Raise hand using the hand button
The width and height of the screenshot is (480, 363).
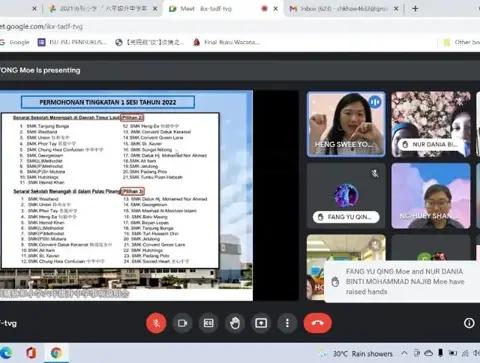tap(235, 323)
